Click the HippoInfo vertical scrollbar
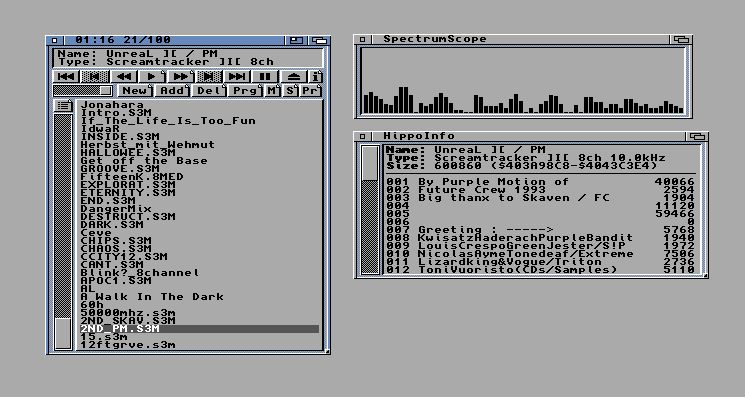Viewport: 745px width, 397px height. (x=370, y=210)
